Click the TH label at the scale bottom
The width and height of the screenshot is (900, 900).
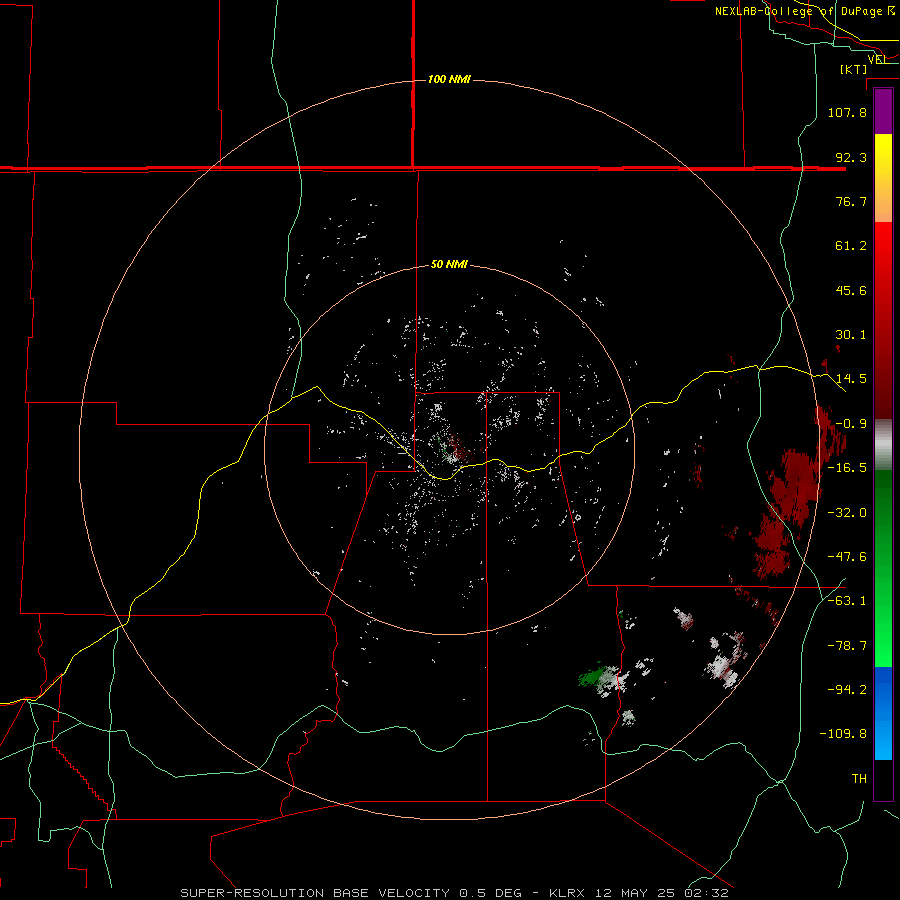(x=859, y=779)
